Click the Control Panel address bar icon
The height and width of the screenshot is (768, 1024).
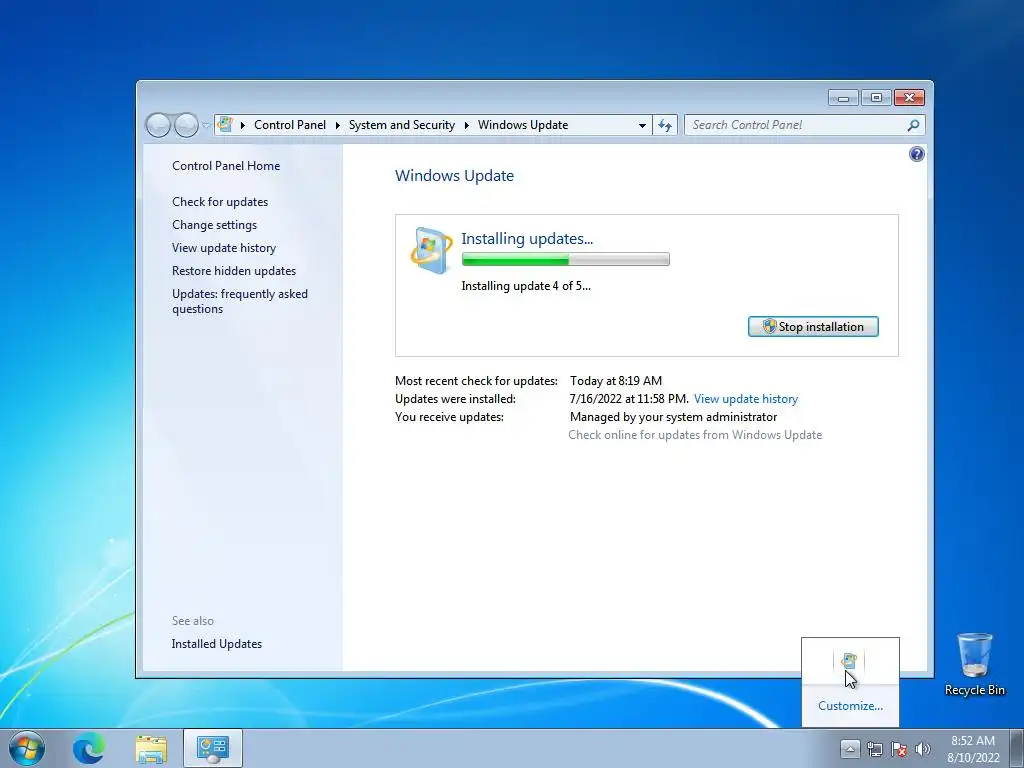pyautogui.click(x=225, y=124)
